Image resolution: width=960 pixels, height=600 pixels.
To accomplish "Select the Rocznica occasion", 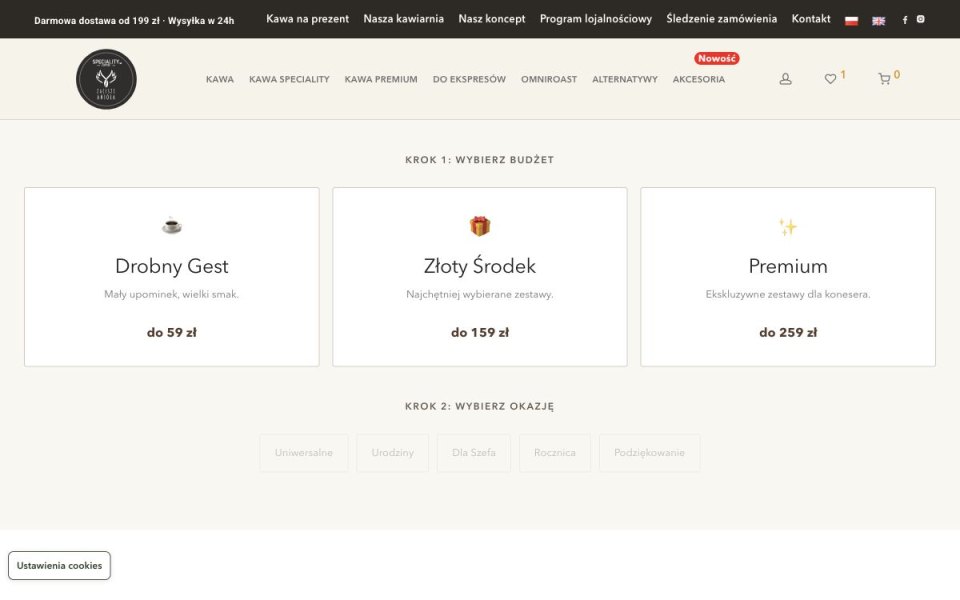I will 555,452.
